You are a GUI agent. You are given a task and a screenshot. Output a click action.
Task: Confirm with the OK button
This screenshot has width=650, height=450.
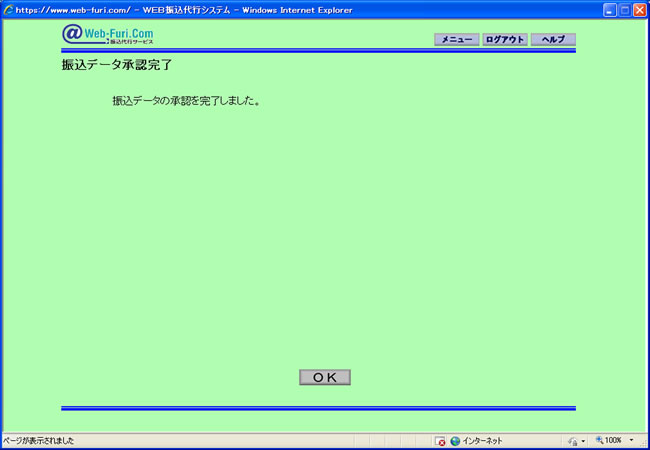(325, 377)
